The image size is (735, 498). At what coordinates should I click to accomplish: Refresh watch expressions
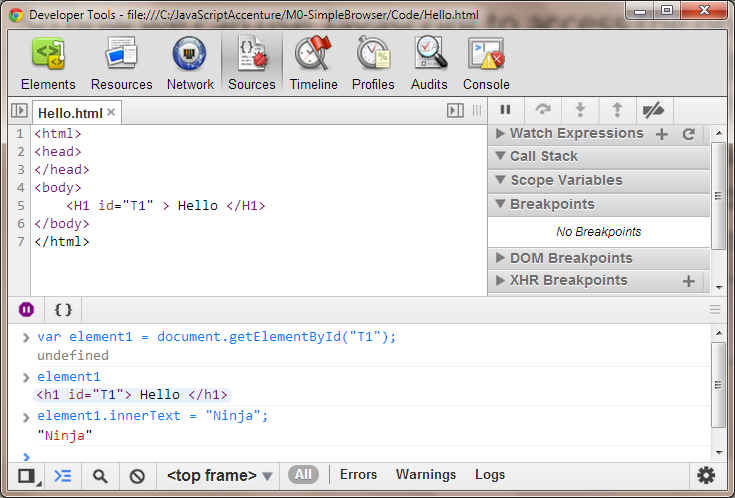688,135
